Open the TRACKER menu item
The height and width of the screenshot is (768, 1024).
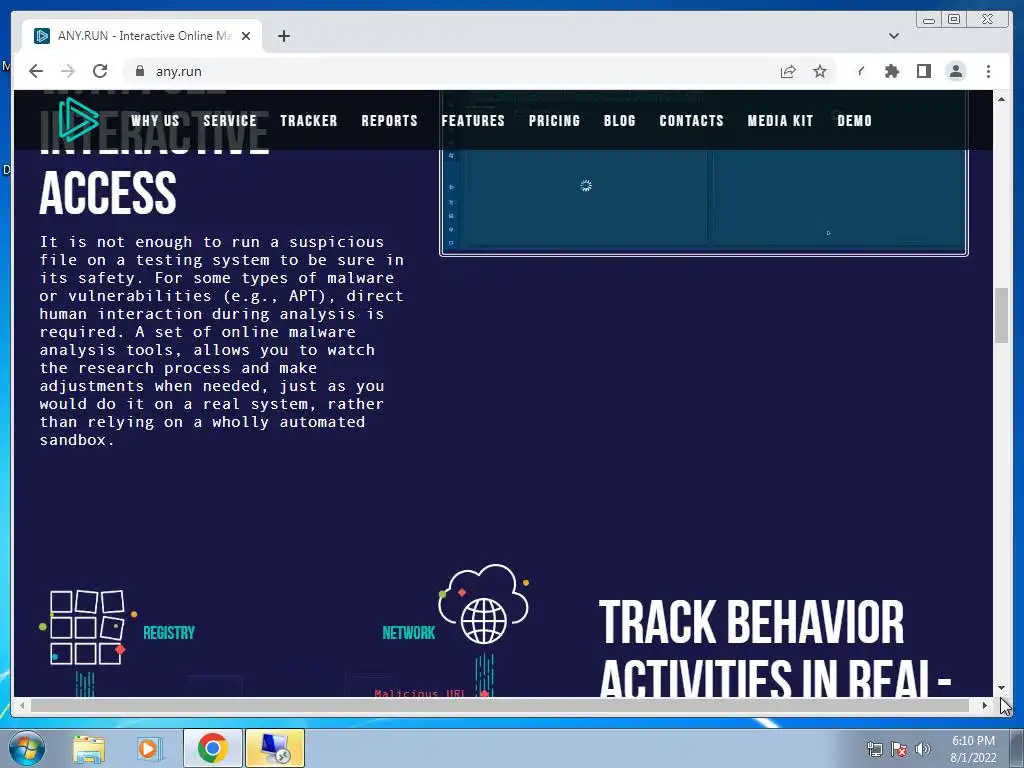tap(309, 121)
